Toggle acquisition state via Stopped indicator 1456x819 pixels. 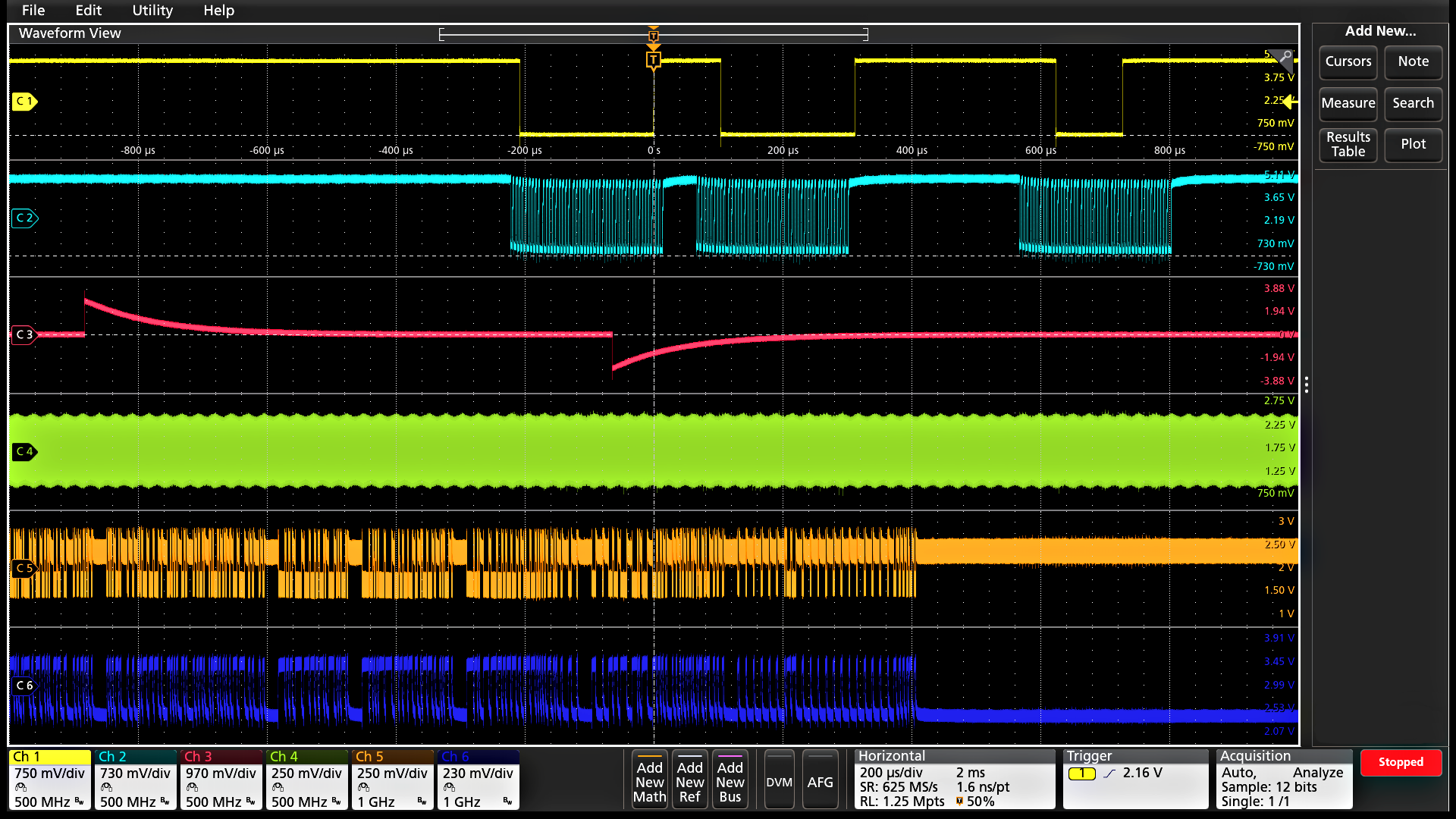[x=1401, y=762]
